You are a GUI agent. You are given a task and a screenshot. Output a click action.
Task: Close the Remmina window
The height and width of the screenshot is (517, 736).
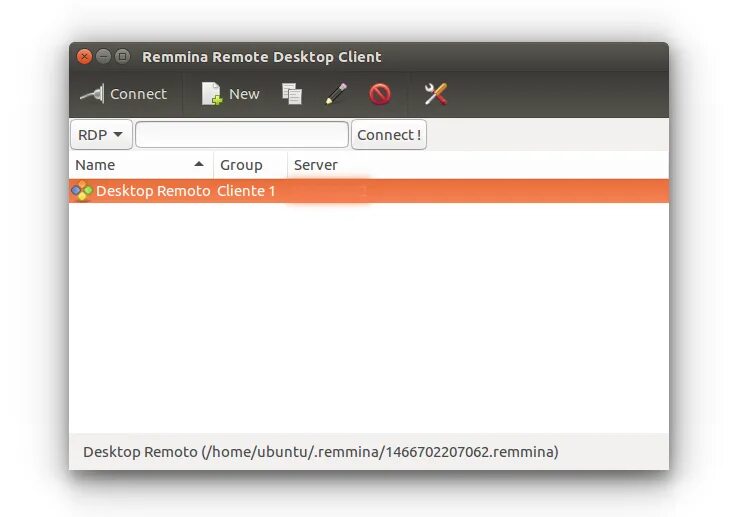[84, 57]
